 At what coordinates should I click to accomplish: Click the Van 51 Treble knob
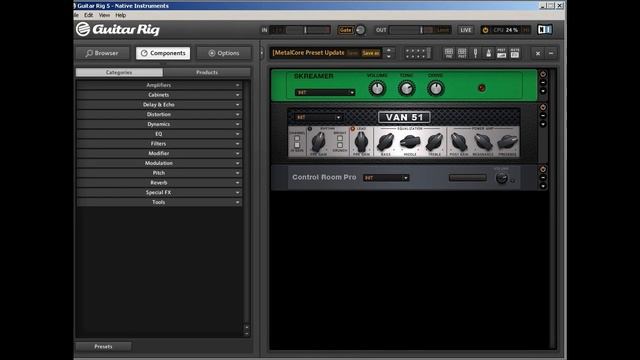coord(434,142)
